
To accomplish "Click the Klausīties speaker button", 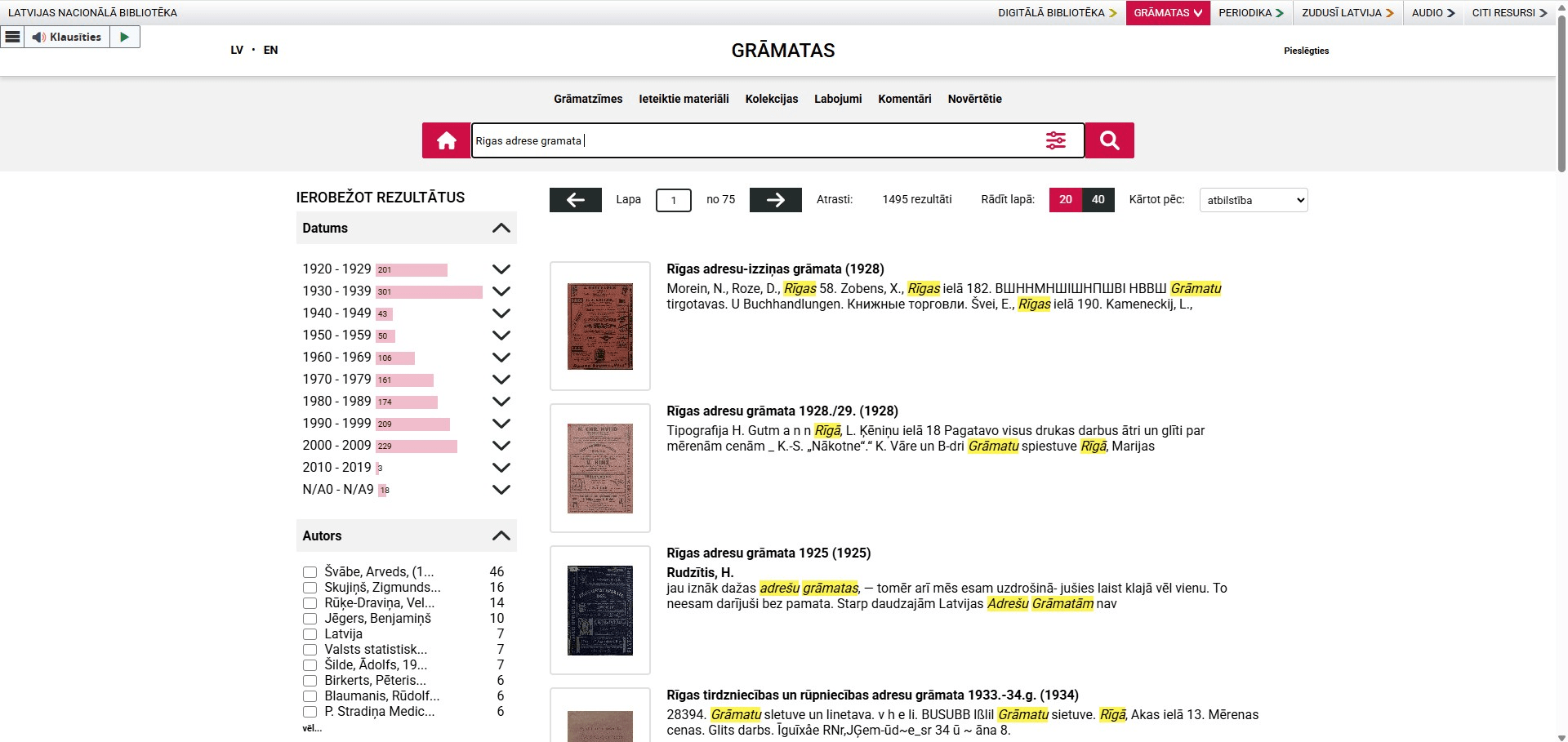I will 67,37.
